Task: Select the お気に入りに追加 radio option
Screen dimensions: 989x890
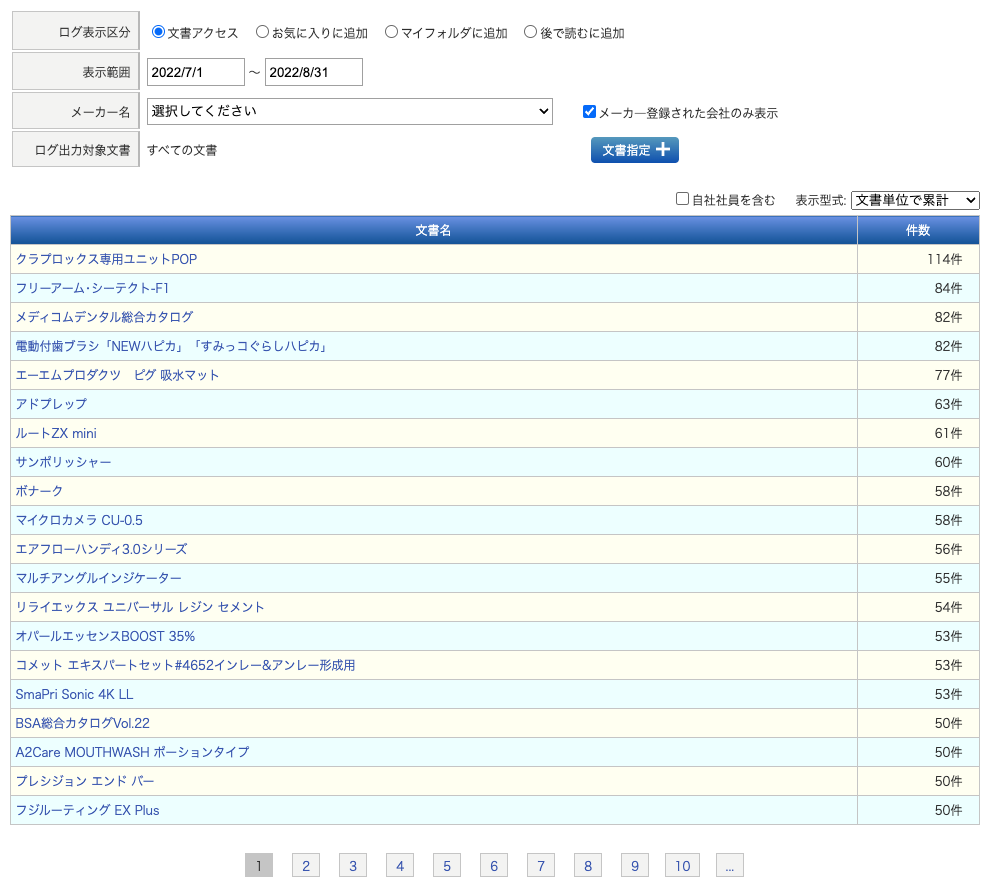Action: tap(262, 32)
